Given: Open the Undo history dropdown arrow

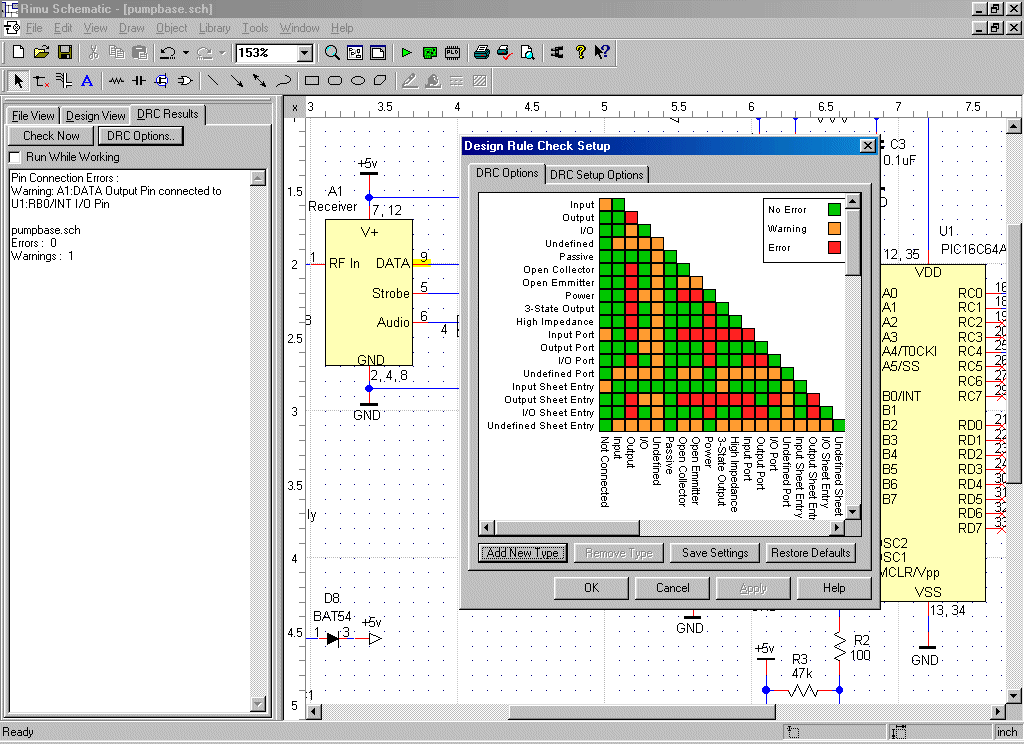Looking at the screenshot, I should coord(185,53).
